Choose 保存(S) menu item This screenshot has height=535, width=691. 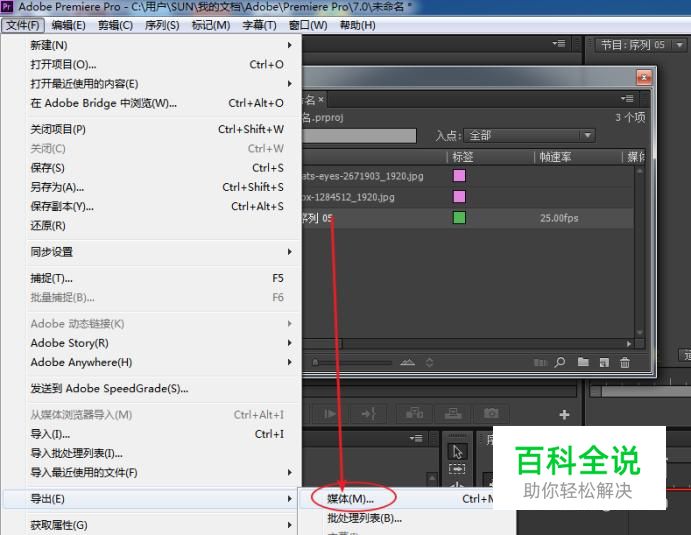point(151,167)
